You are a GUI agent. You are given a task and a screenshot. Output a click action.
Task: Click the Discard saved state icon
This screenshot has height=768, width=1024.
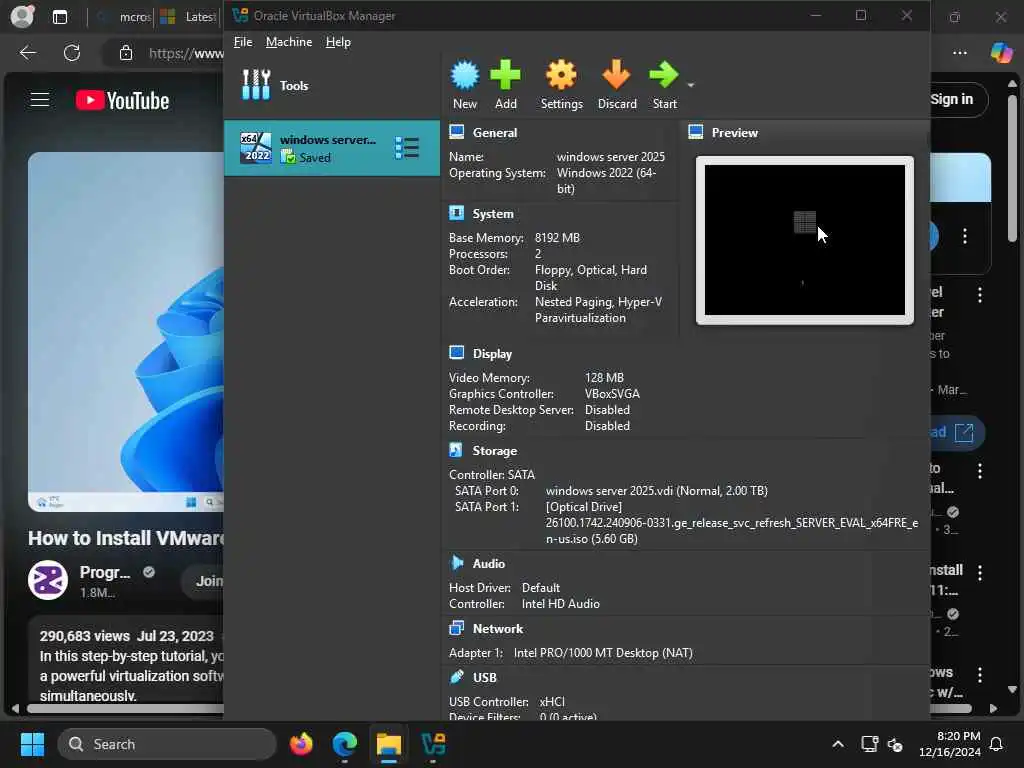tap(616, 84)
